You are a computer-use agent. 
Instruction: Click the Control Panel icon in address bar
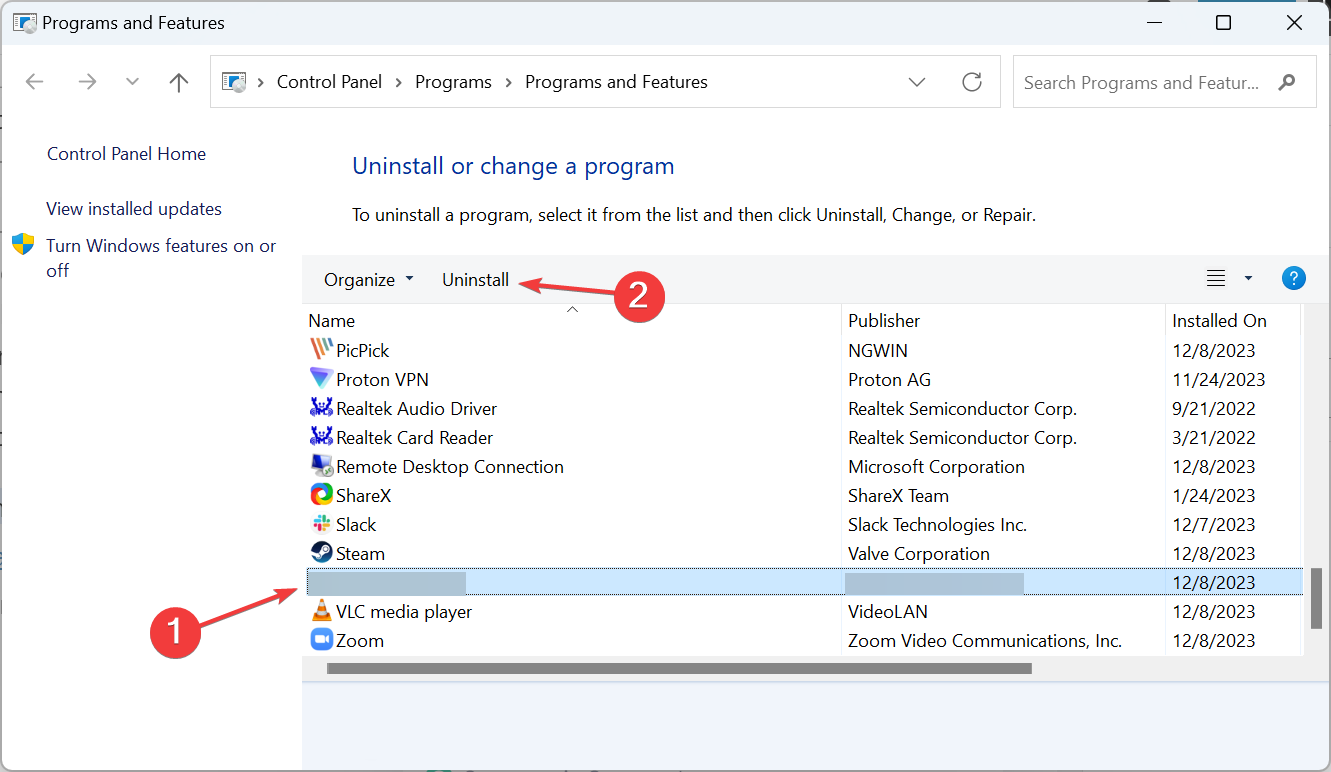coord(233,82)
